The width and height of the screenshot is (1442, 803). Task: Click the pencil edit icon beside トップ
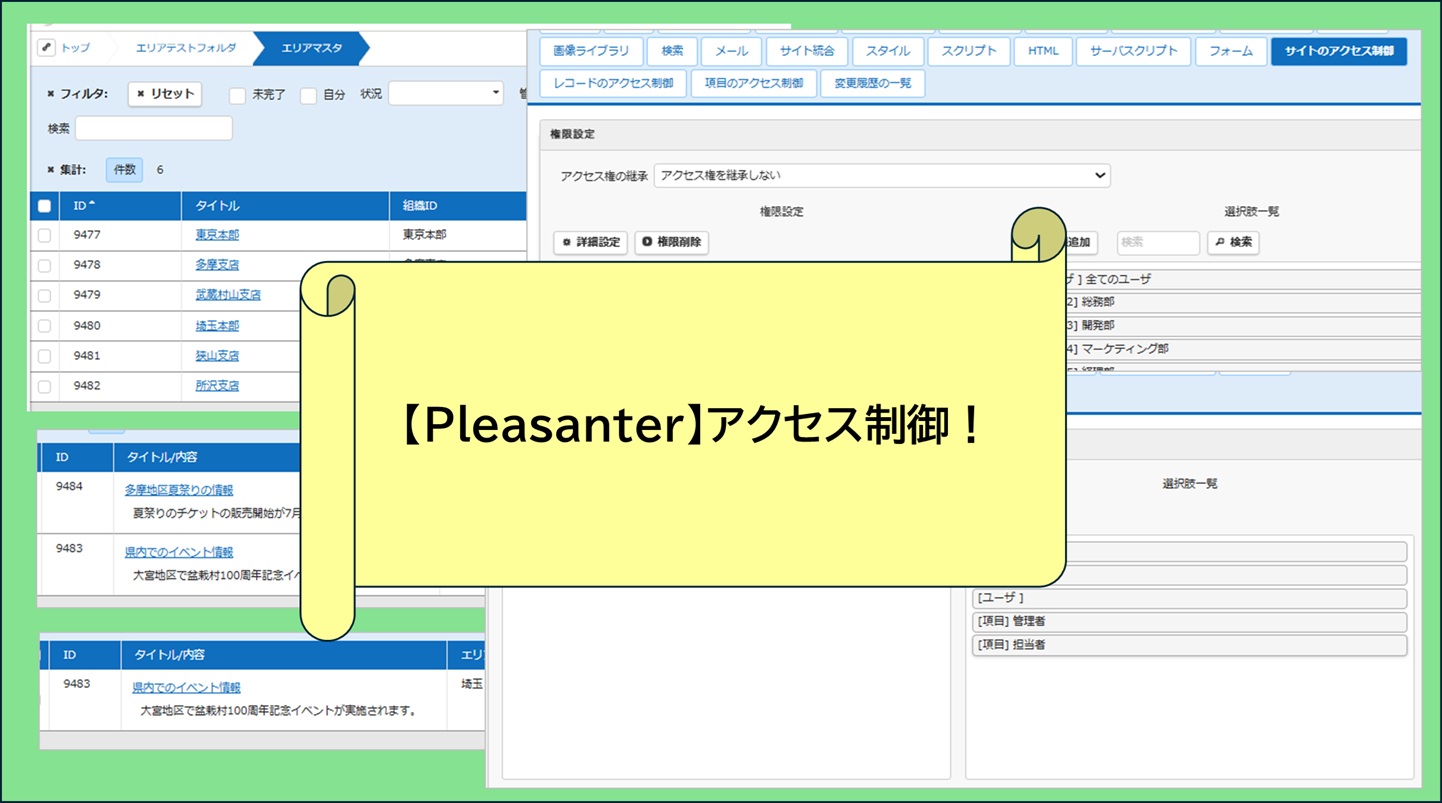pyautogui.click(x=46, y=48)
